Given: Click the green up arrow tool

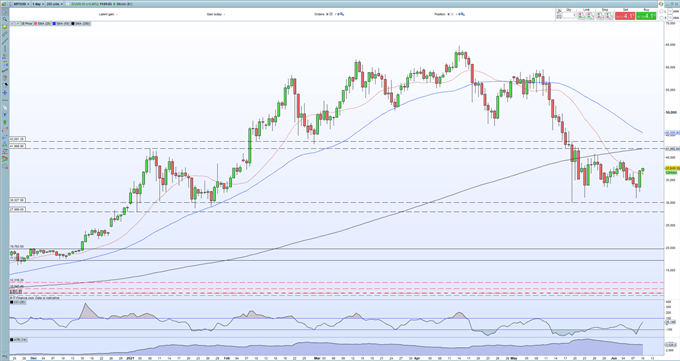Looking at the screenshot, I should [5, 122].
